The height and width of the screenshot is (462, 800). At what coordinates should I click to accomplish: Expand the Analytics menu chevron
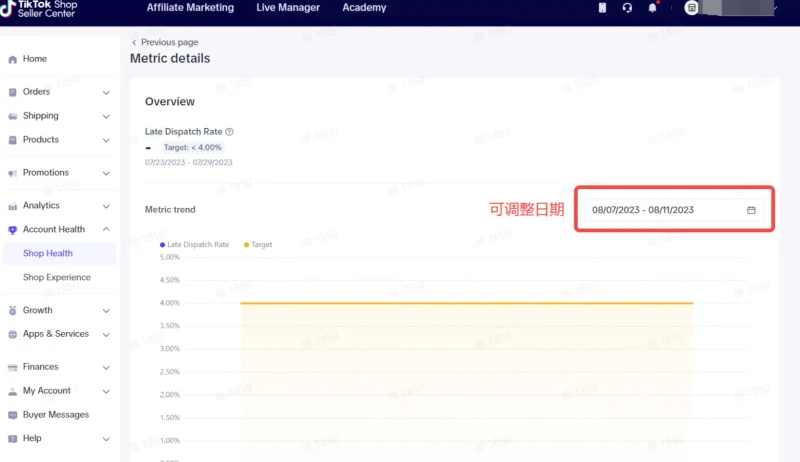(106, 206)
